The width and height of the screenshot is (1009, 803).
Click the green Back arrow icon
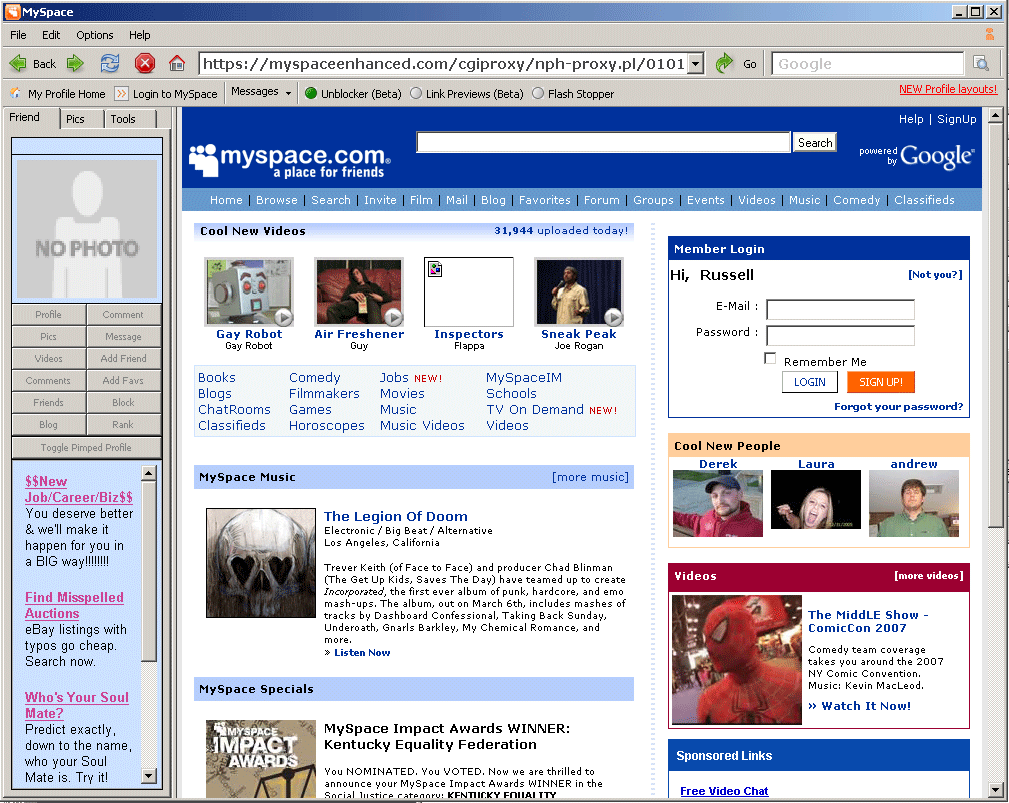[x=18, y=64]
